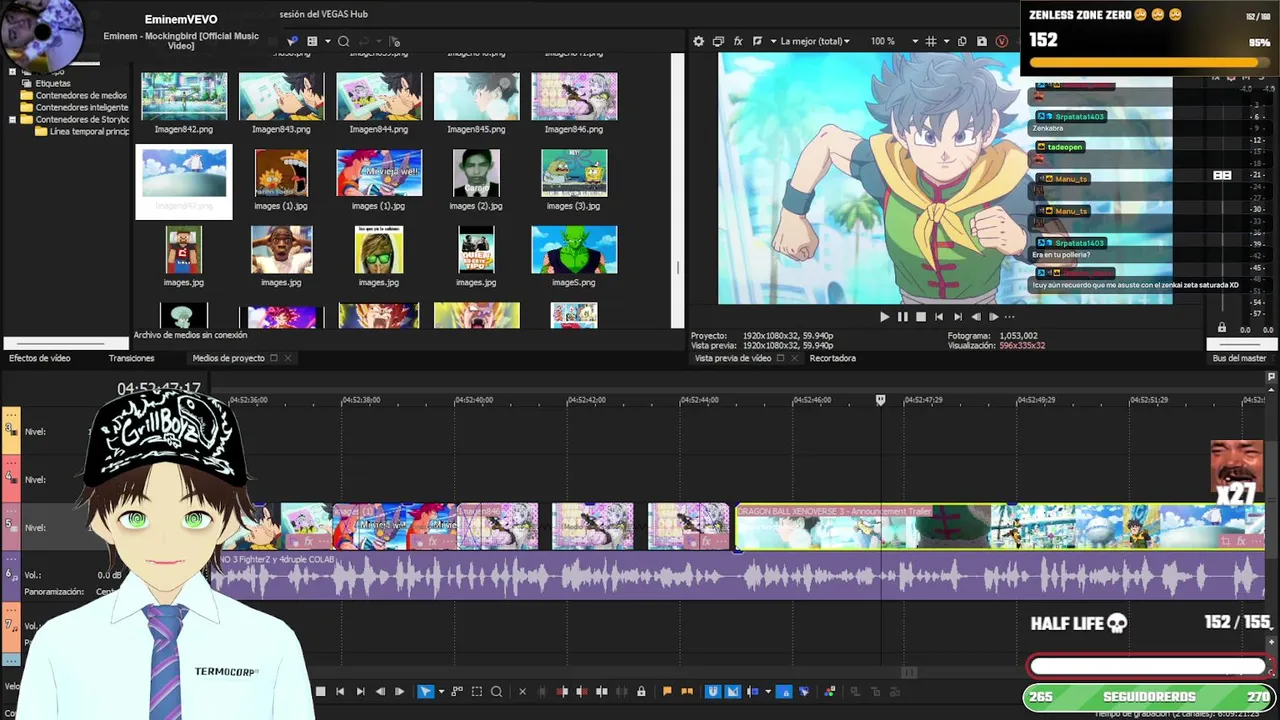Select the Envelope edit tool

[457, 691]
